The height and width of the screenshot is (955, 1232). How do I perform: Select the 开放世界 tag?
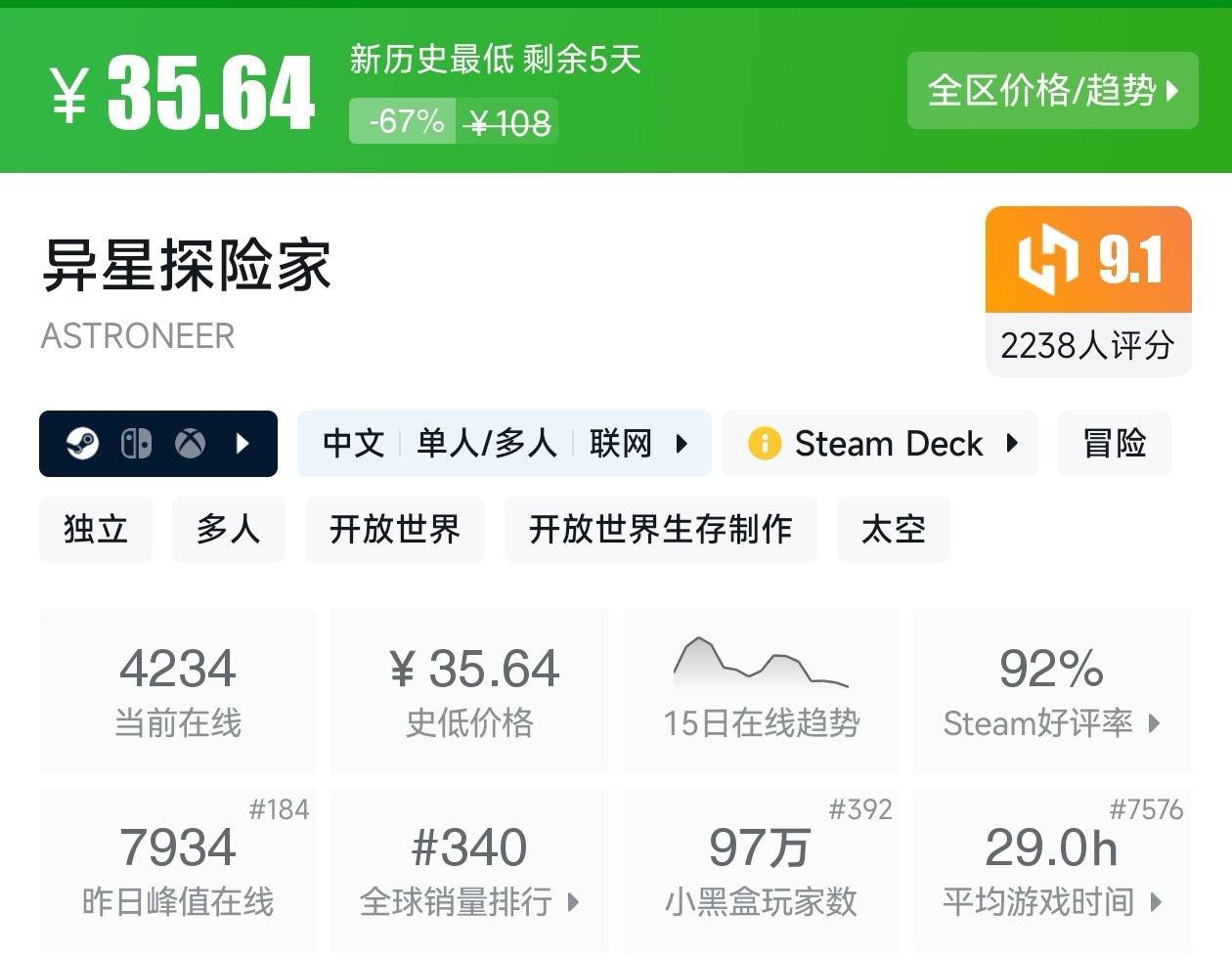click(395, 530)
